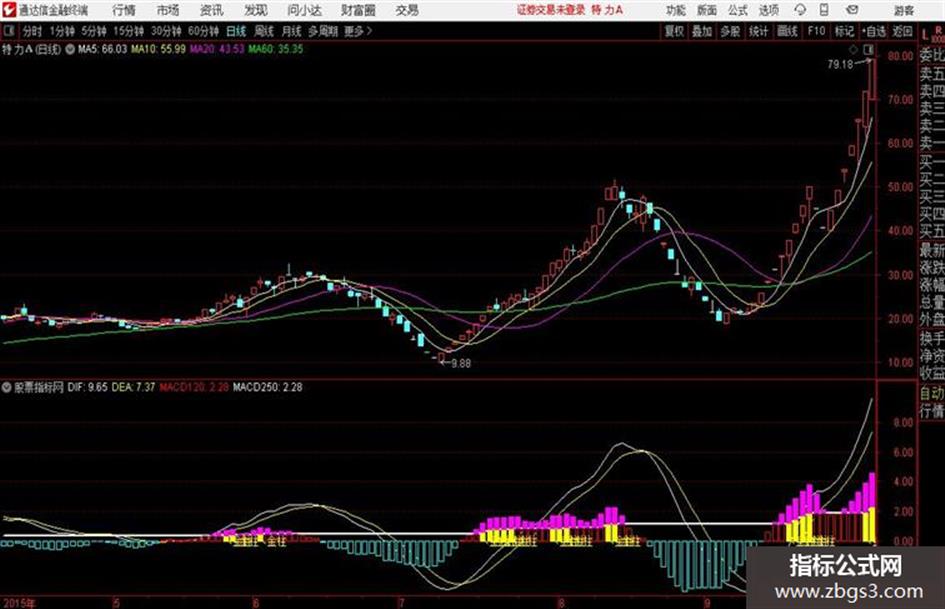The width and height of the screenshot is (945, 609).
Task: Click the 79.18 high price label
Action: tap(840, 64)
